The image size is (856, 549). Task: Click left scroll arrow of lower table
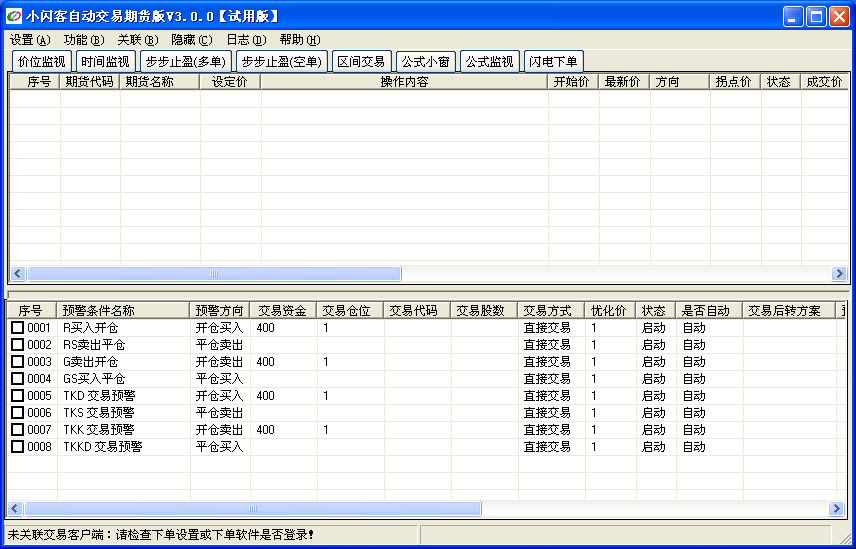coord(15,509)
